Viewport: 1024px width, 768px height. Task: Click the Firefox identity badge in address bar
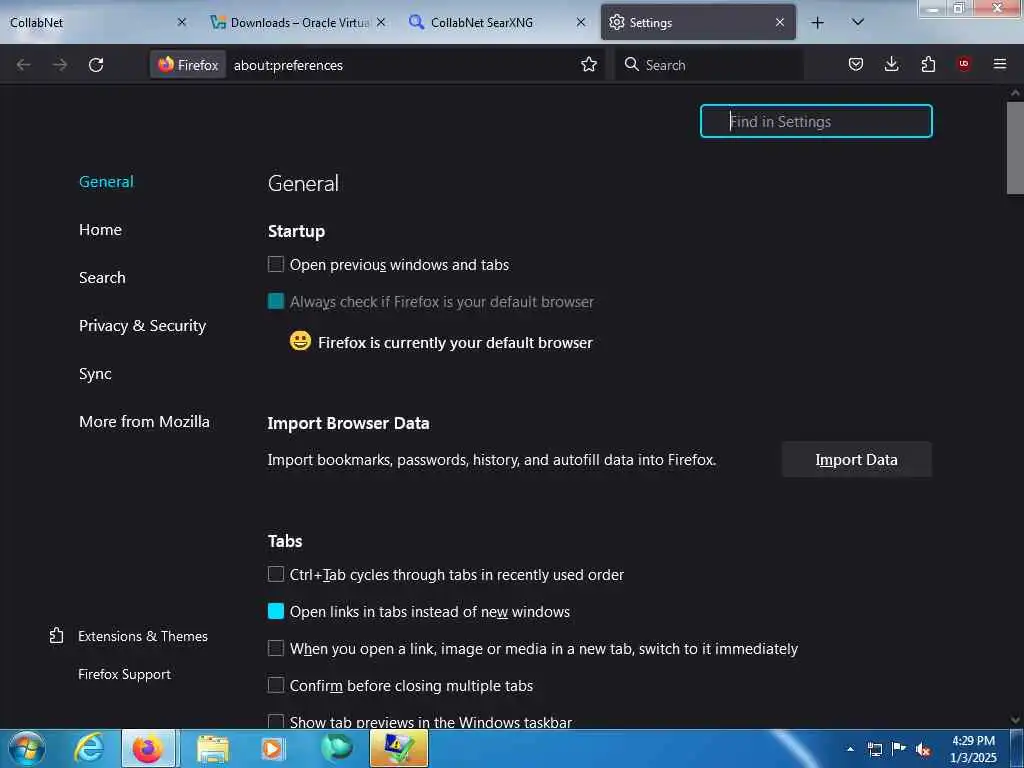pos(188,65)
